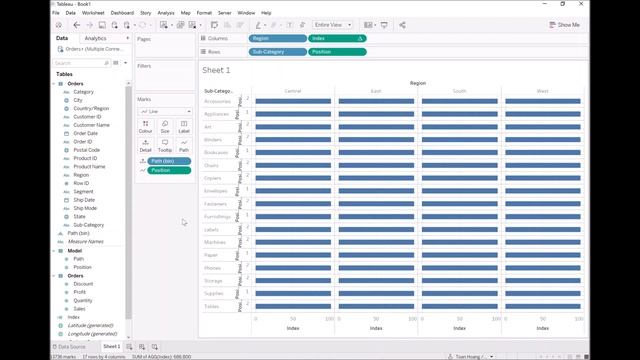
Task: Go to the Data Source tab
Action: (x=69, y=347)
